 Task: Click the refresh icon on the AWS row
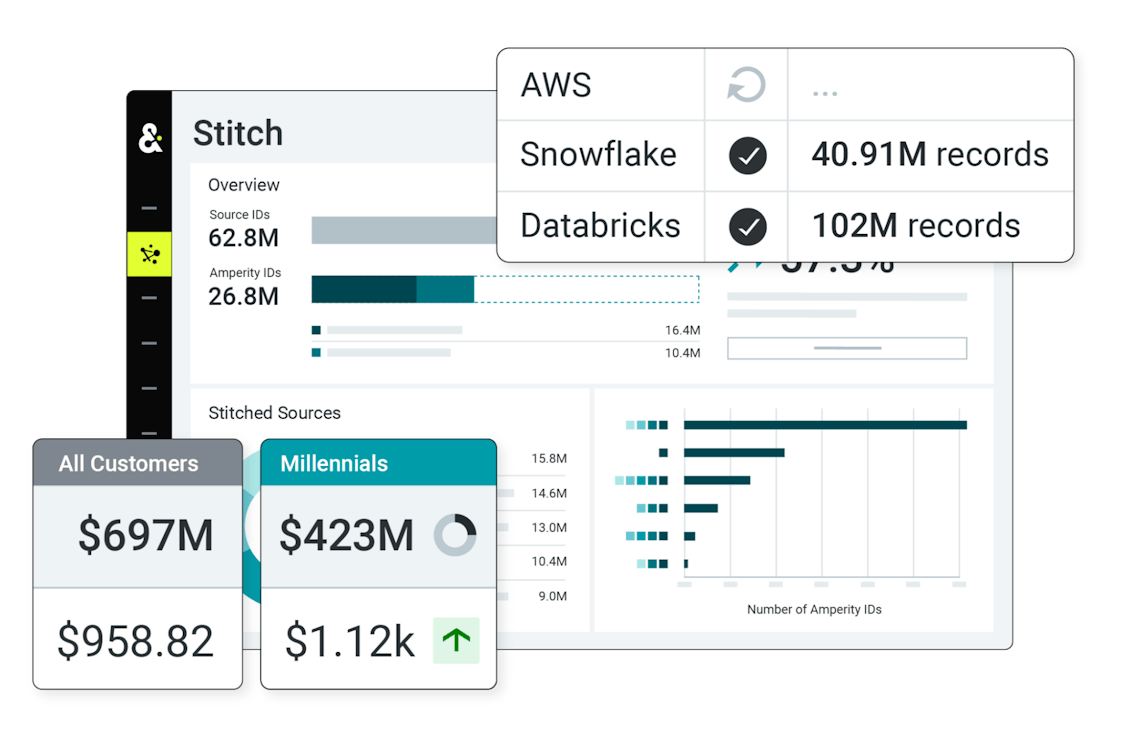(747, 85)
